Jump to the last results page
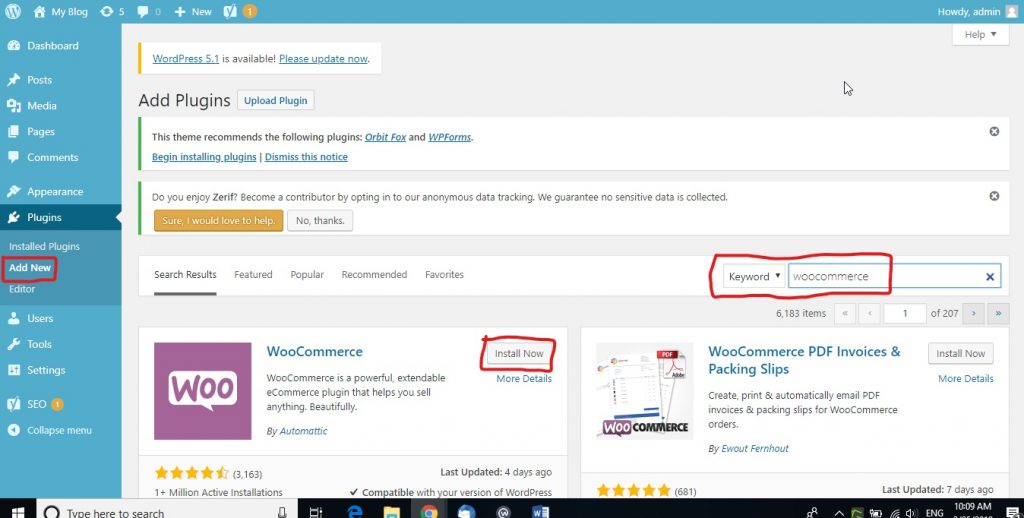Image resolution: width=1024 pixels, height=518 pixels. coord(998,314)
